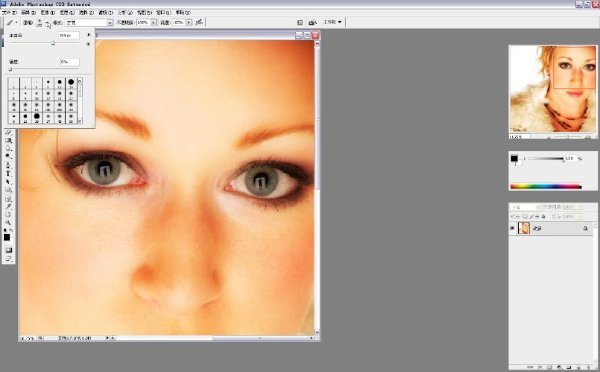The width and height of the screenshot is (600, 372).
Task: Open the File menu
Action: pos(9,13)
